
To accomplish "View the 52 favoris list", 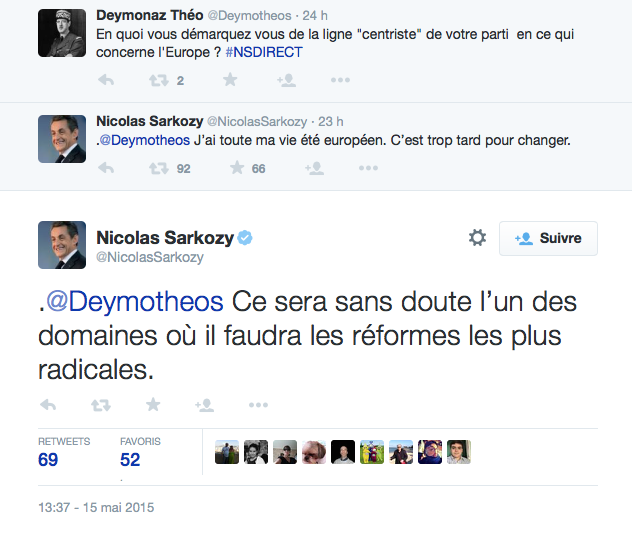I will click(130, 460).
